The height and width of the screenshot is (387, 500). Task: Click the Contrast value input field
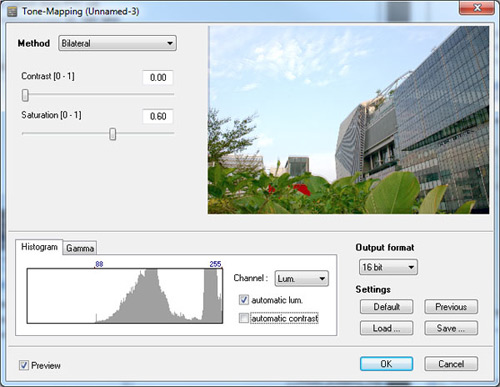point(158,77)
